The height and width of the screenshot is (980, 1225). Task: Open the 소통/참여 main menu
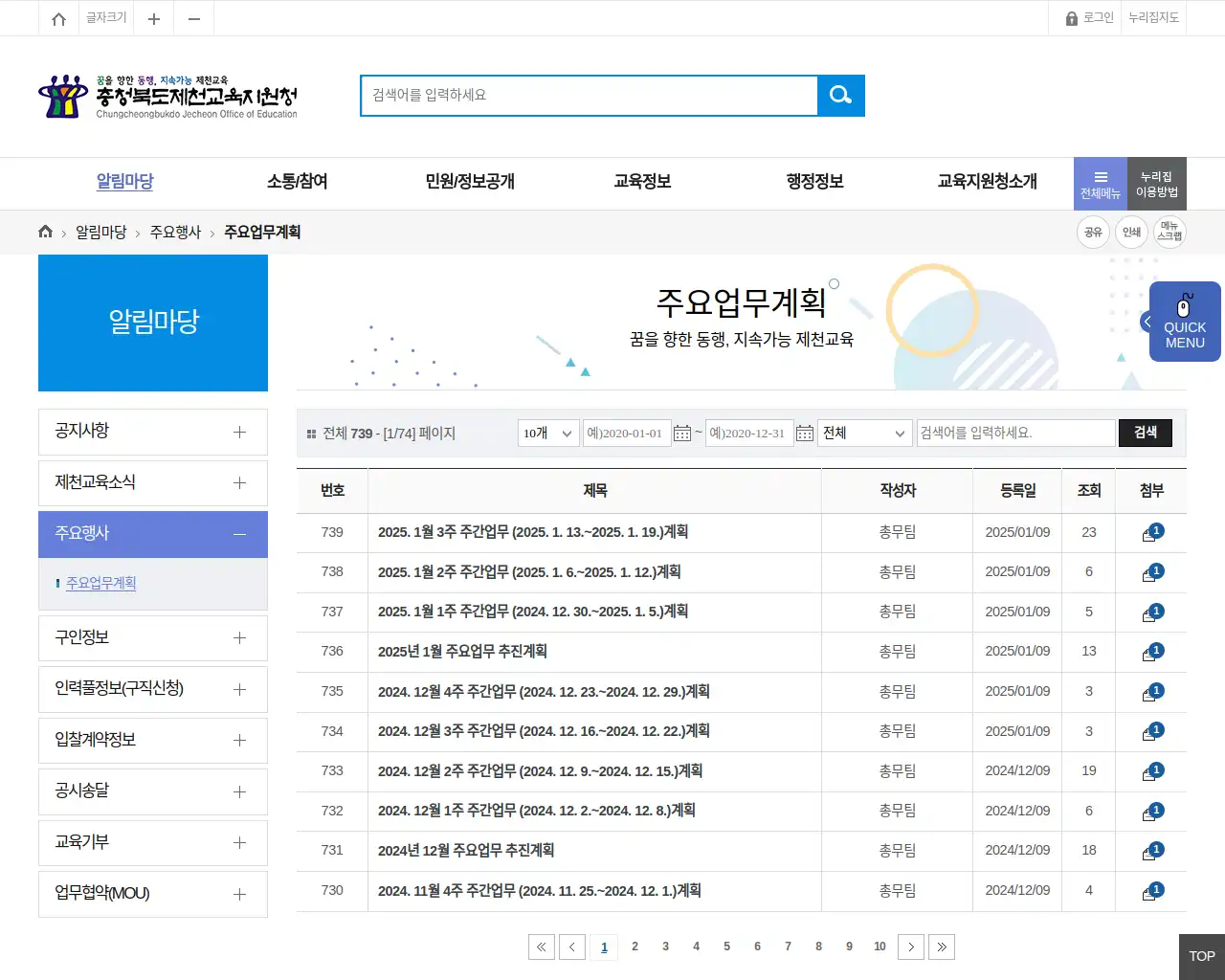click(298, 182)
